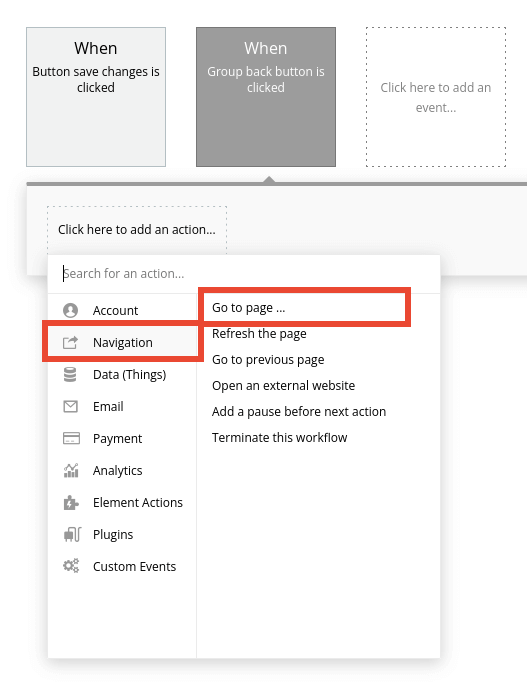Open the Data (Things) category

coord(129,375)
